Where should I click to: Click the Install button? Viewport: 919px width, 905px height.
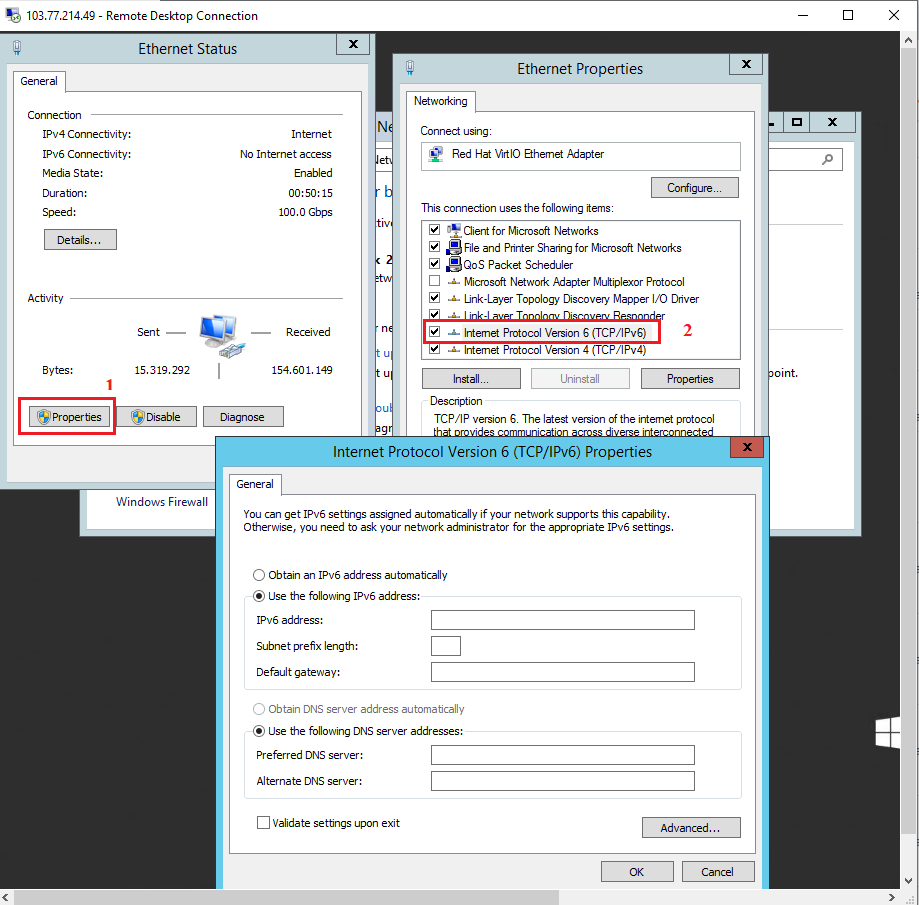tap(471, 379)
